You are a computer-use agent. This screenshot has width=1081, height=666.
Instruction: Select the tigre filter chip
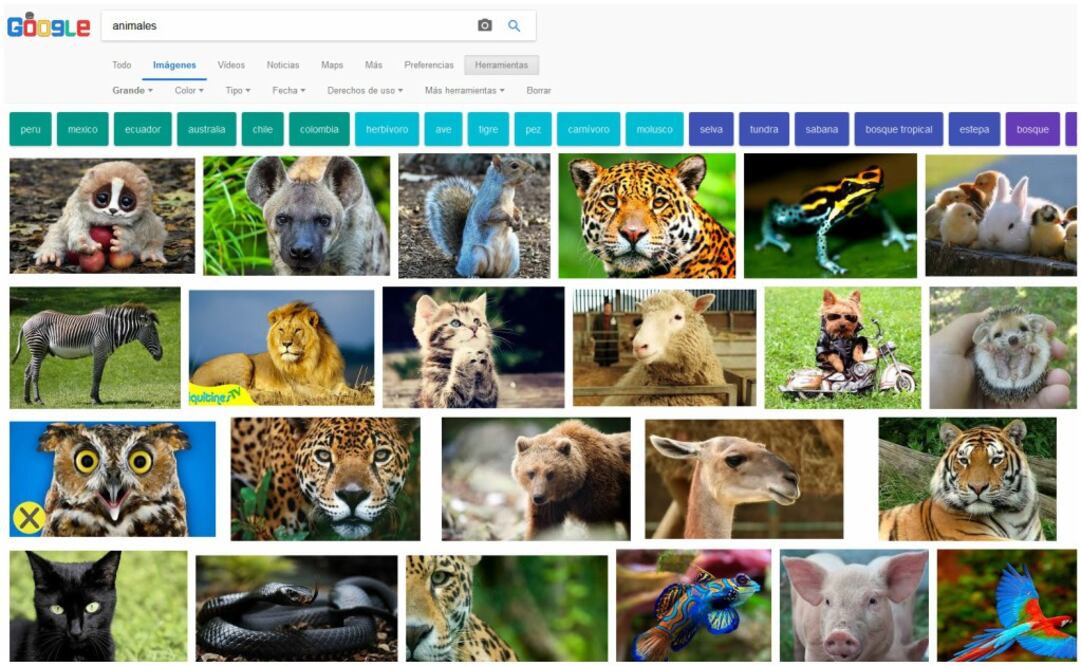point(487,129)
